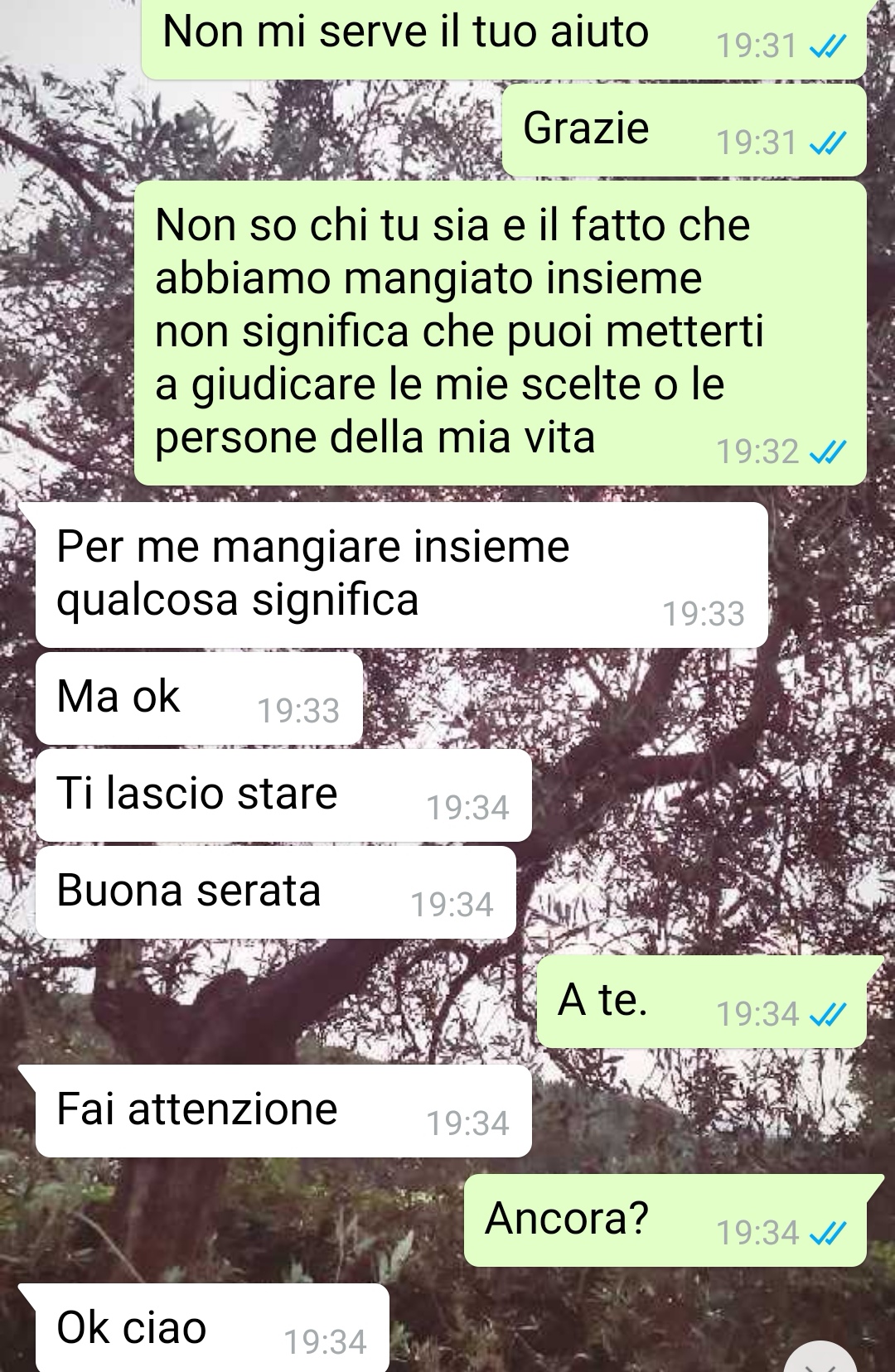895x1372 pixels.
Task: Tap the 19:34 timestamp on 'Fai attenzione'
Action: click(467, 1123)
